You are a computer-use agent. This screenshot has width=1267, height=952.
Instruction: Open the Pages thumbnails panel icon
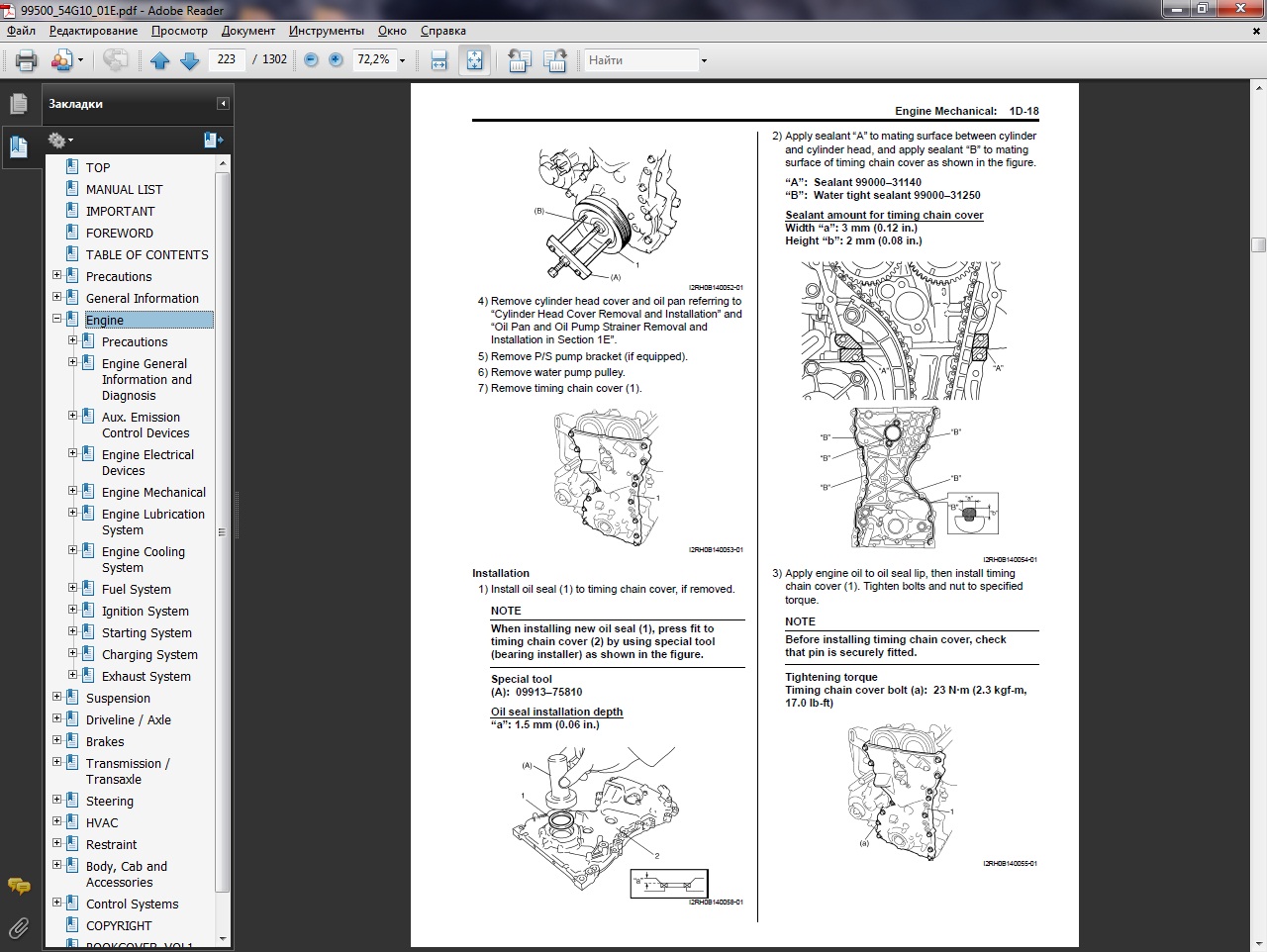click(19, 103)
